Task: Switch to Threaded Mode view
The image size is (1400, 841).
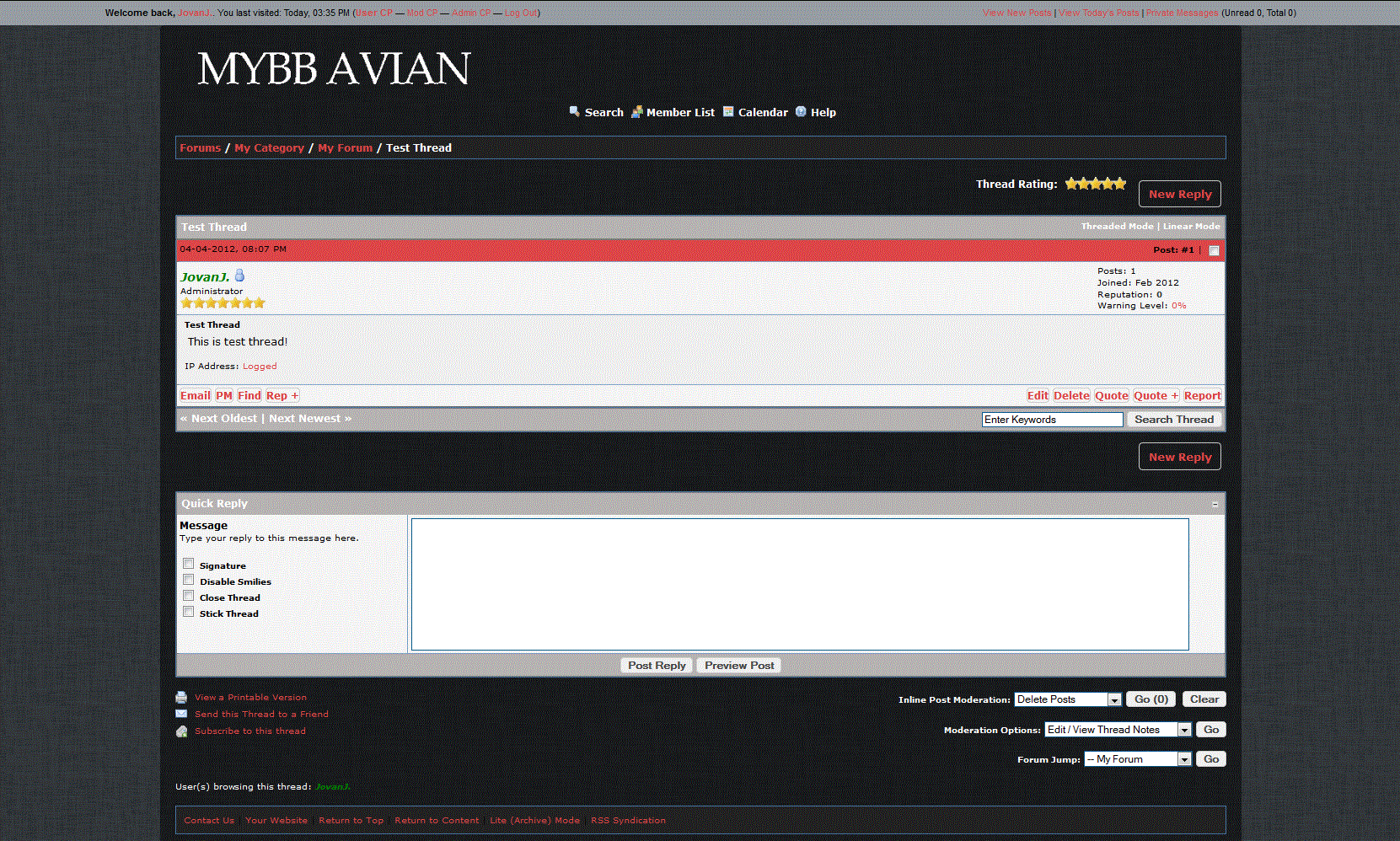Action: (x=1117, y=226)
